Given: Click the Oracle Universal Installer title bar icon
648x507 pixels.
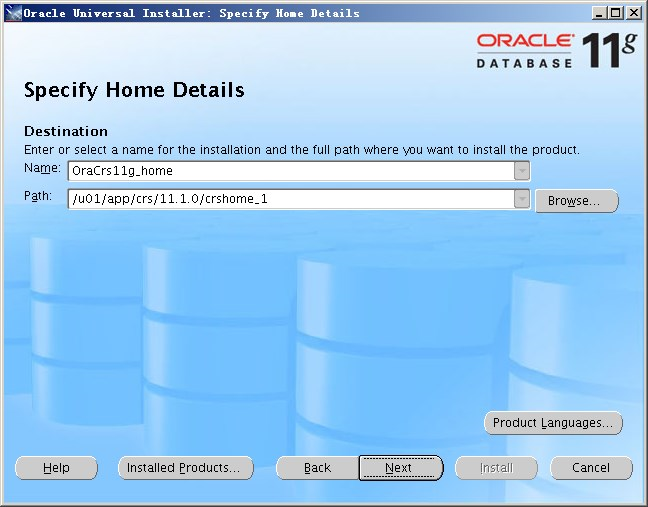Looking at the screenshot, I should click(12, 13).
